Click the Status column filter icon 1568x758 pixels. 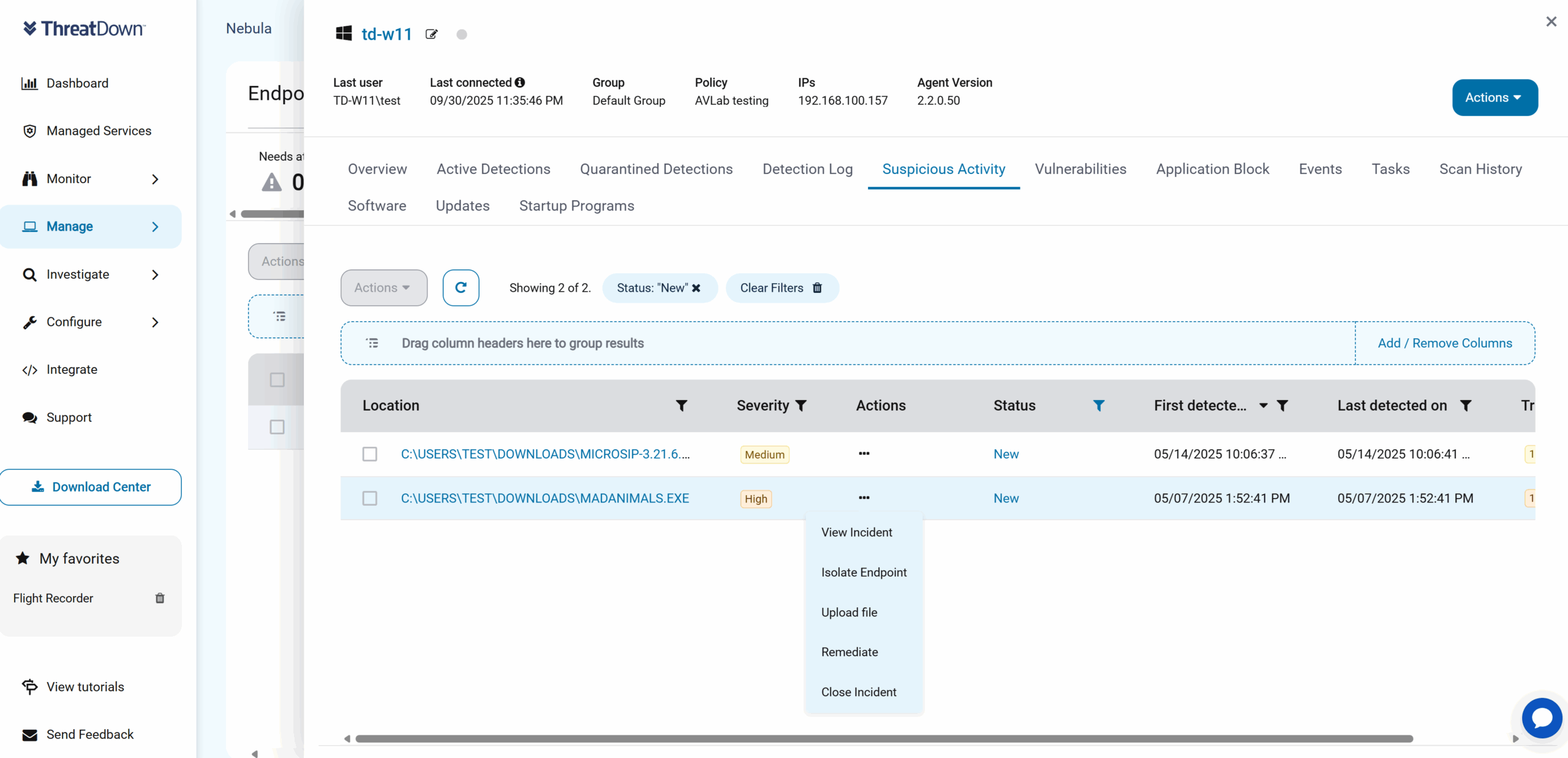pos(1099,406)
